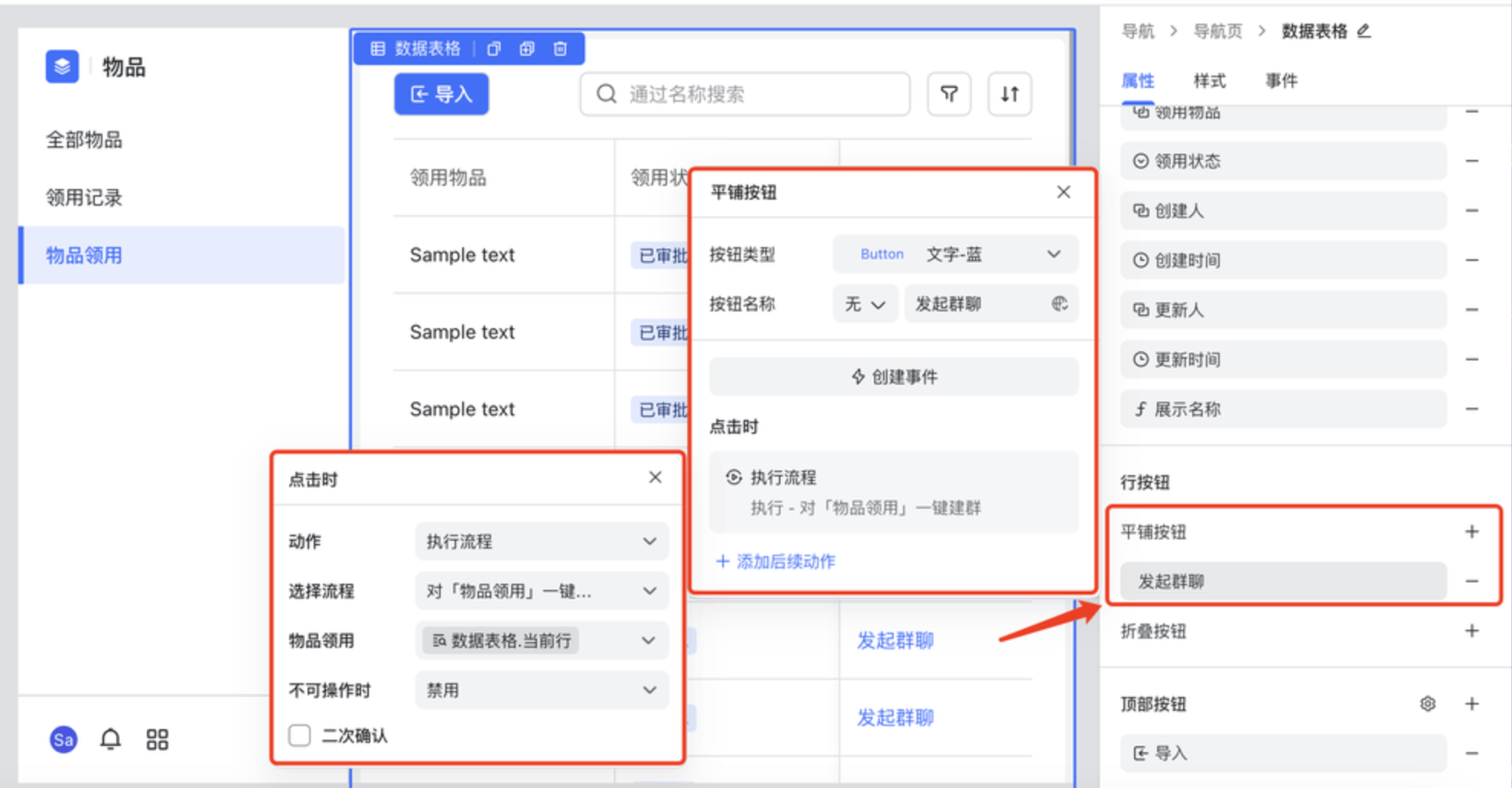This screenshot has height=788, width=1512.
Task: Select the 更新人 column item
Action: coord(1283,310)
